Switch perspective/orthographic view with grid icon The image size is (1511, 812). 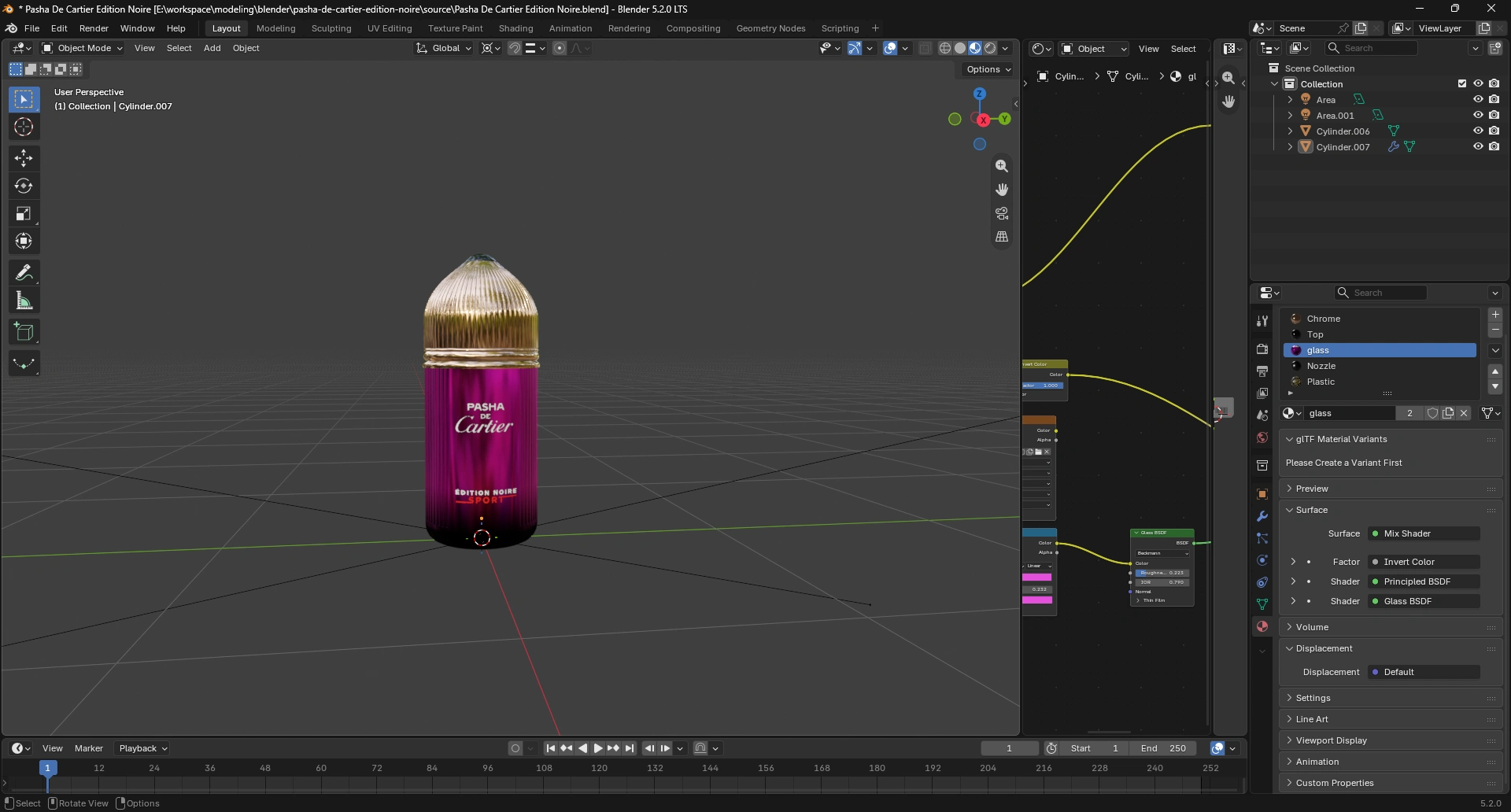coord(1002,237)
